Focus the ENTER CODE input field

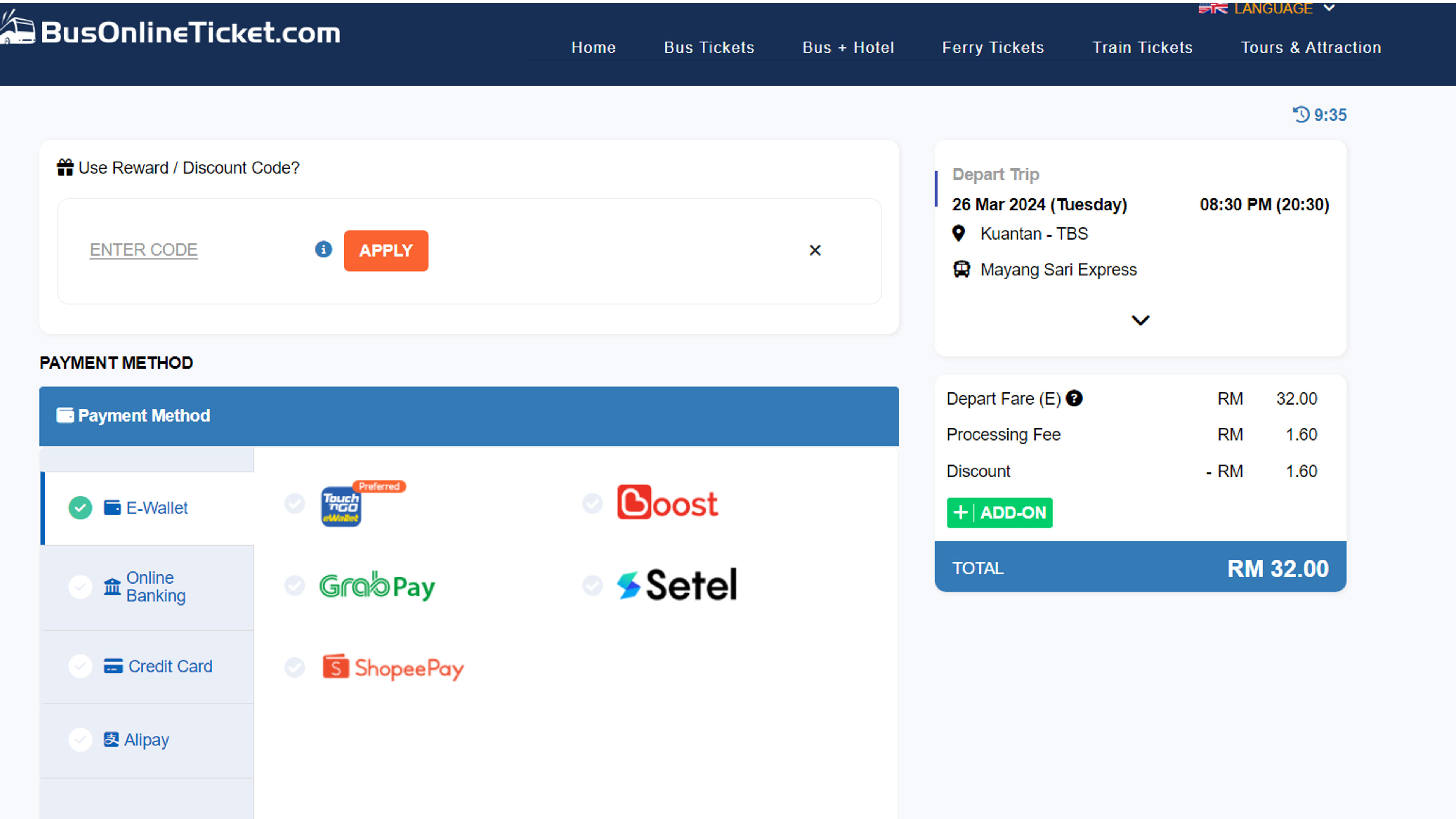pos(144,250)
